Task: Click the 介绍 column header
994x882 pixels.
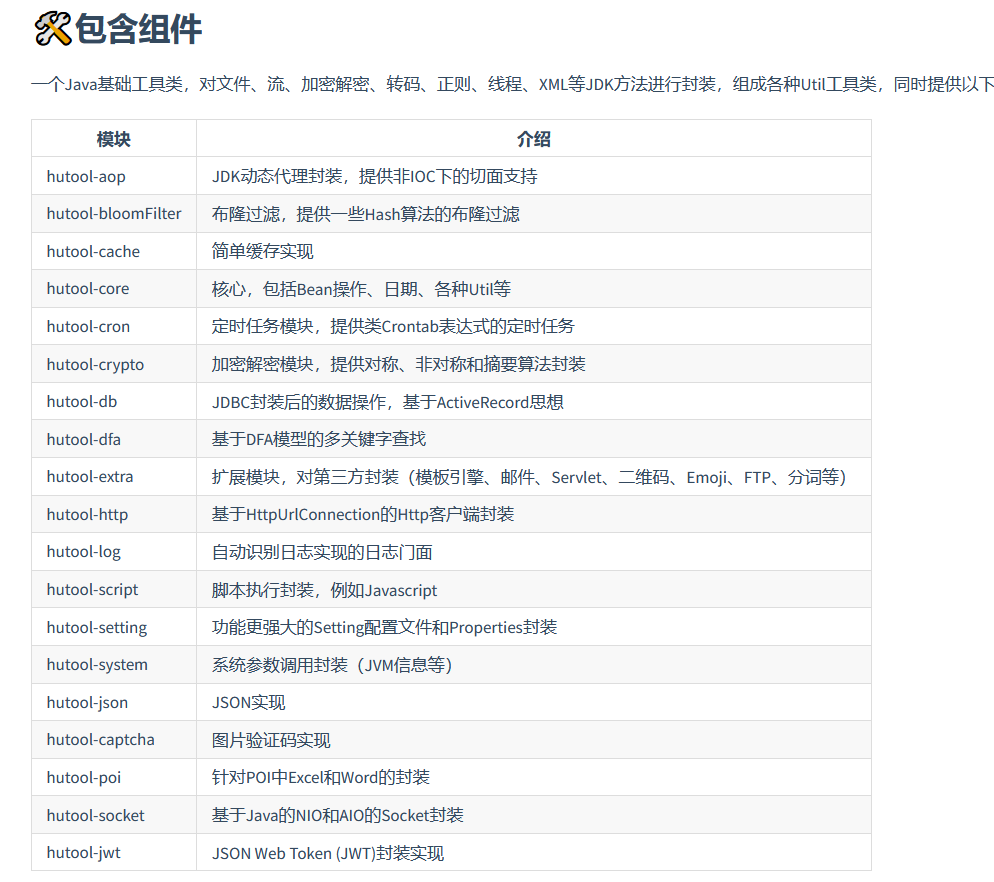Action: pyautogui.click(x=535, y=138)
